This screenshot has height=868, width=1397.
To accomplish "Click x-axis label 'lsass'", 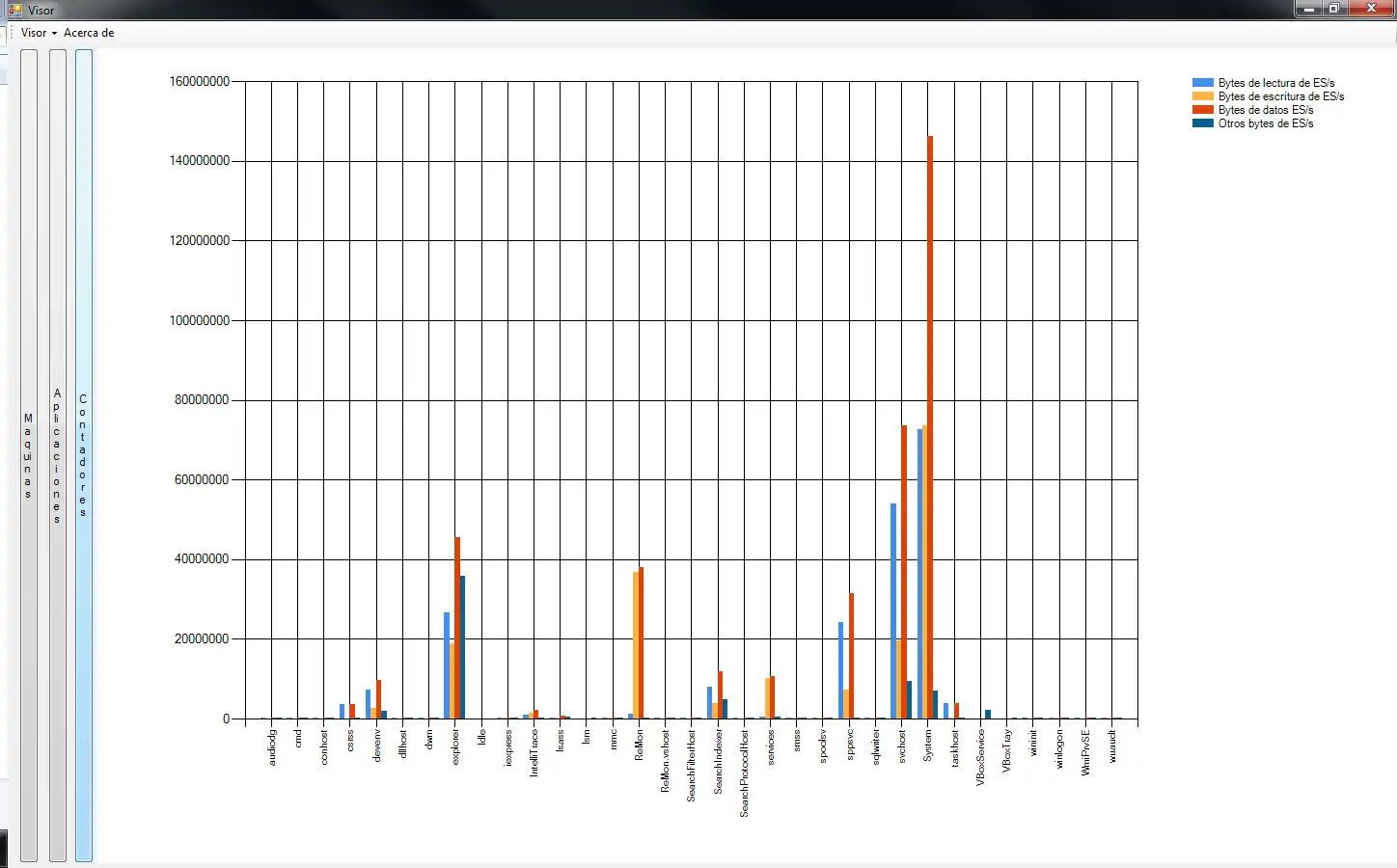I will [561, 741].
